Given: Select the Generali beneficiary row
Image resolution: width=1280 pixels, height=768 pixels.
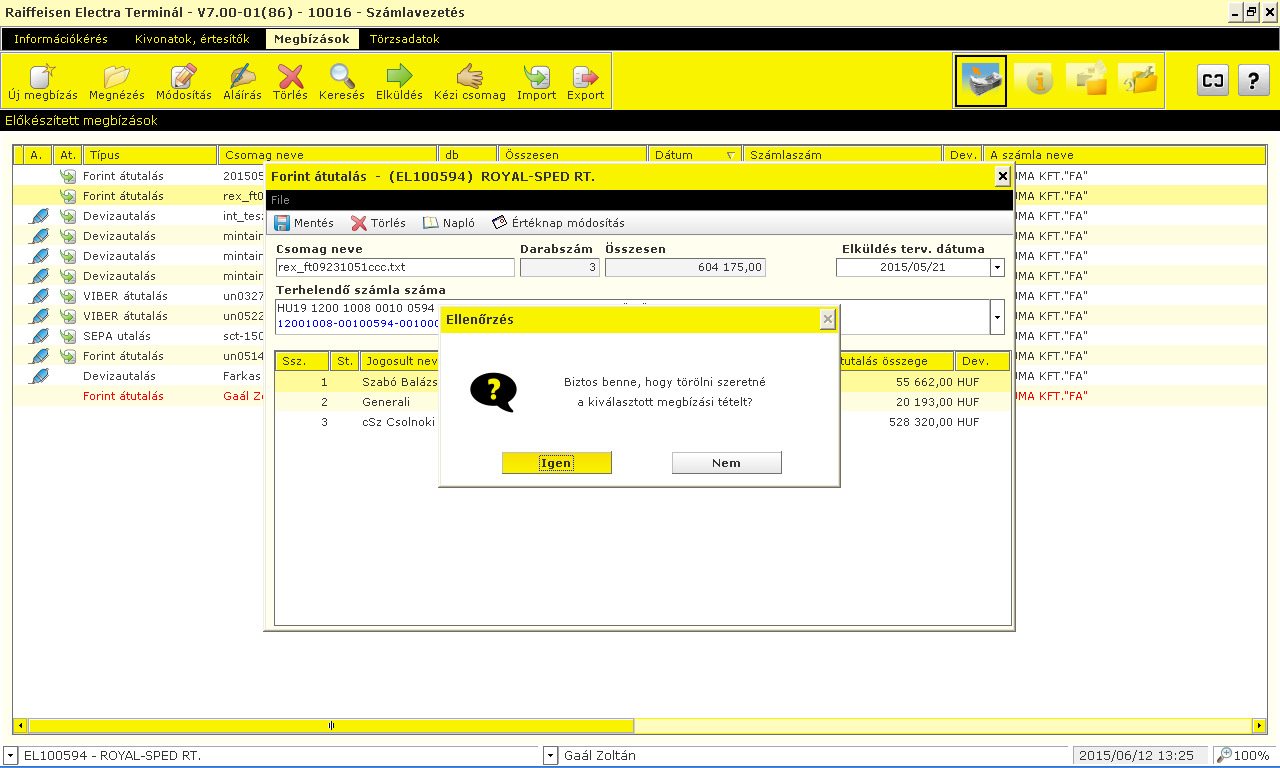Looking at the screenshot, I should [x=643, y=402].
